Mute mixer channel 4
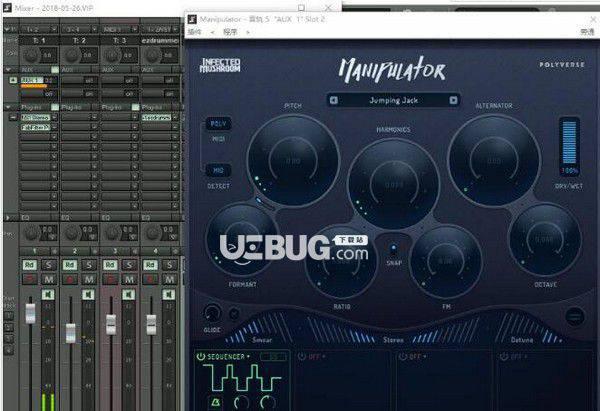The width and height of the screenshot is (600, 411). (170, 279)
